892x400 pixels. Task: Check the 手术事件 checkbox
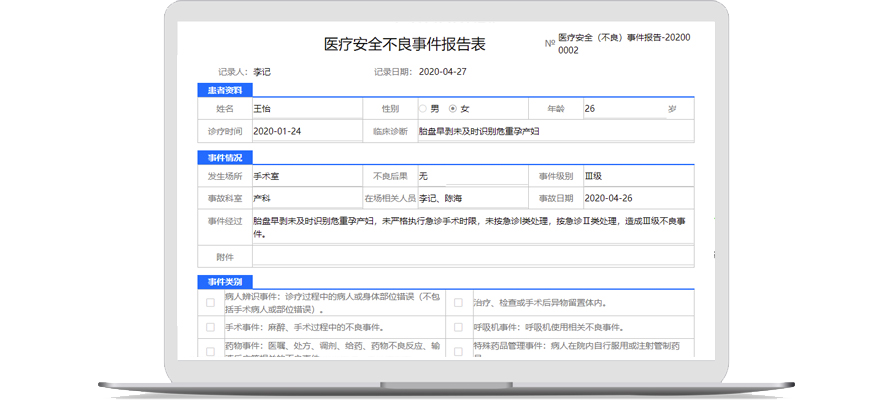210,327
